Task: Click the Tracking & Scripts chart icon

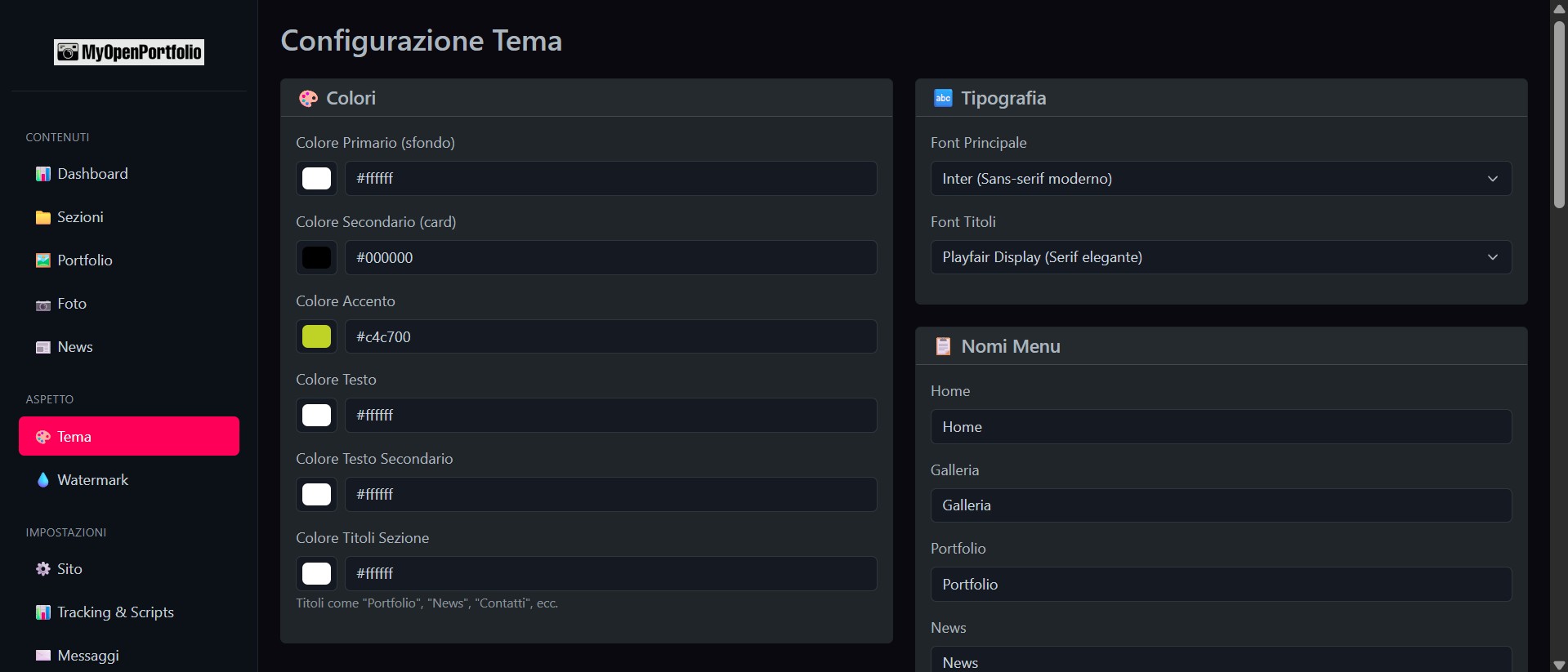Action: [x=43, y=612]
